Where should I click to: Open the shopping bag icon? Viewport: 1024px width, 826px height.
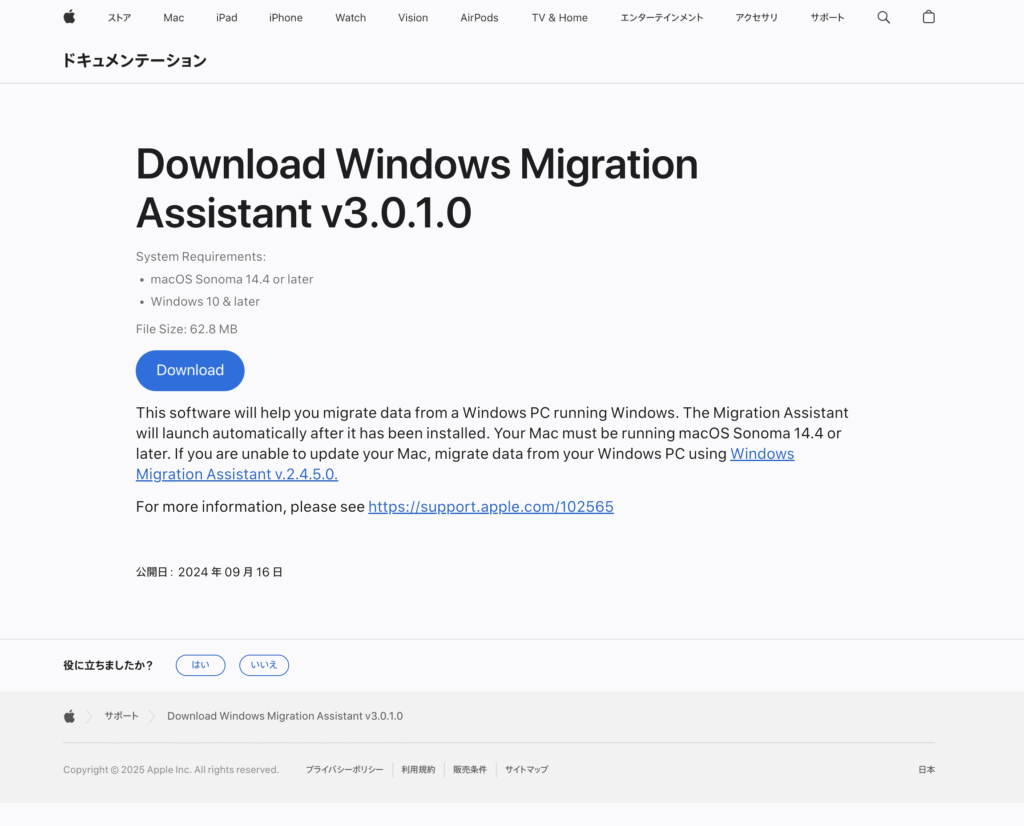(928, 17)
